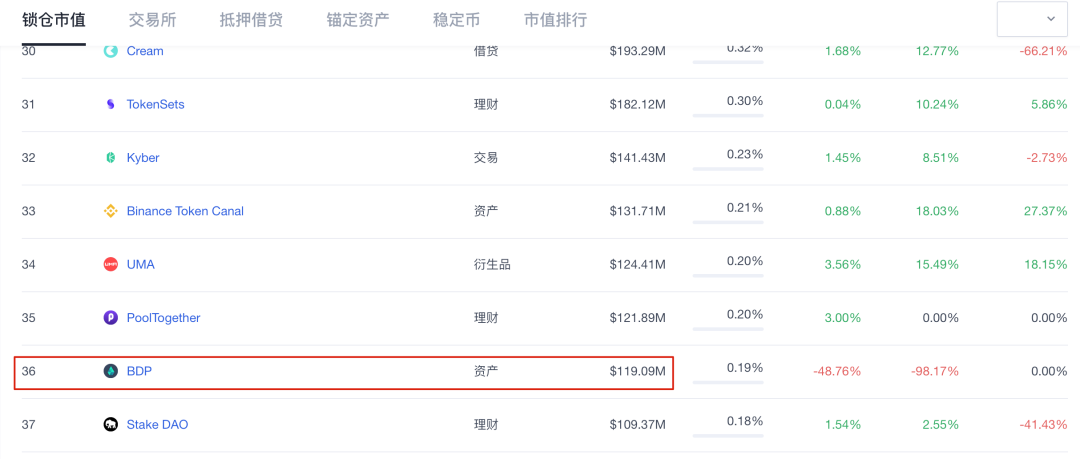Click the Kyber logo icon

[111, 158]
